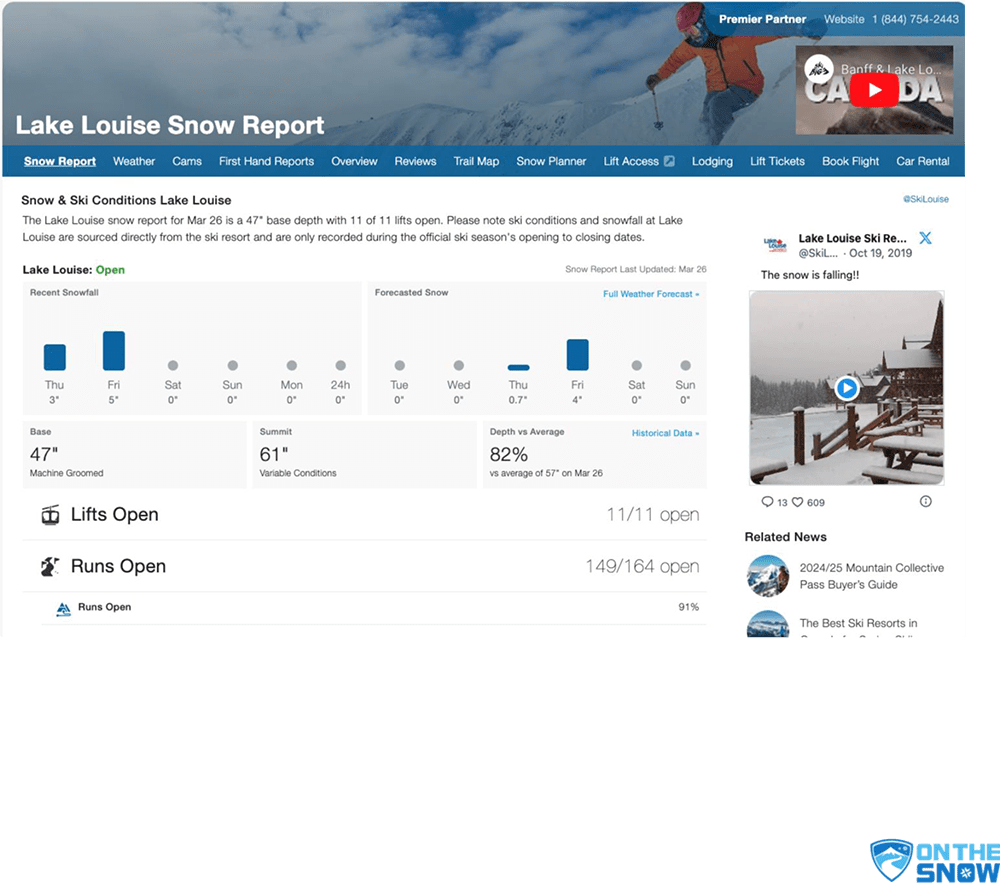Image resolution: width=1000 pixels, height=883 pixels.
Task: Open the Lift Access link
Action: [x=631, y=161]
